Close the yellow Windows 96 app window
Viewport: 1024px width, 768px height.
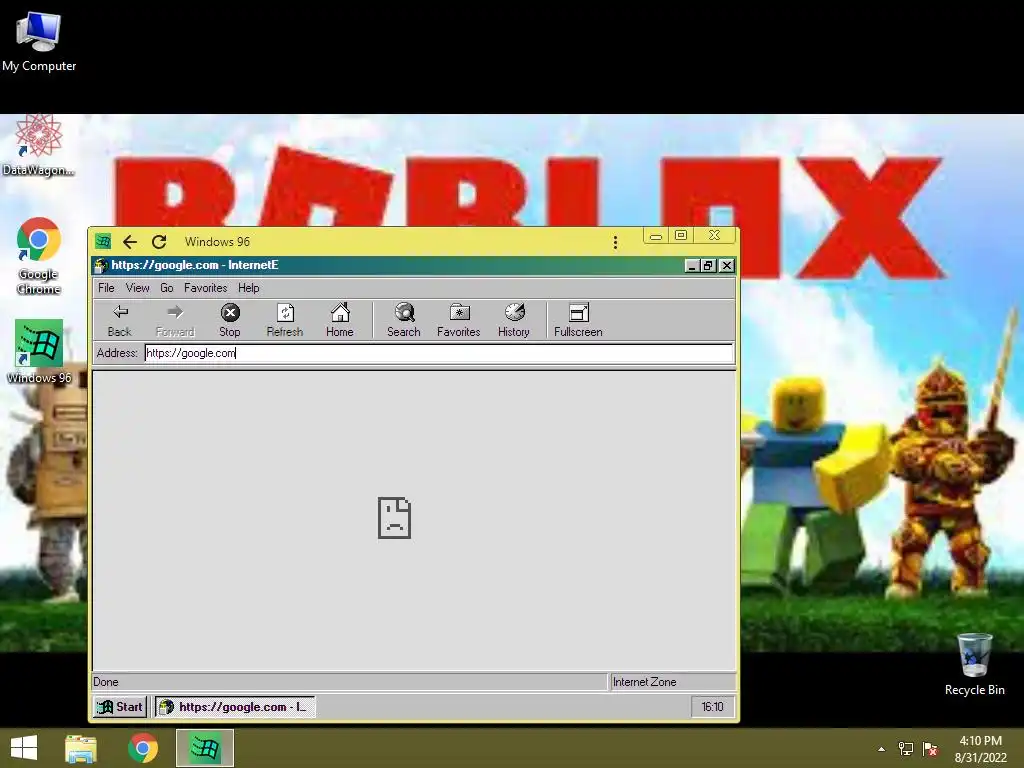(714, 236)
